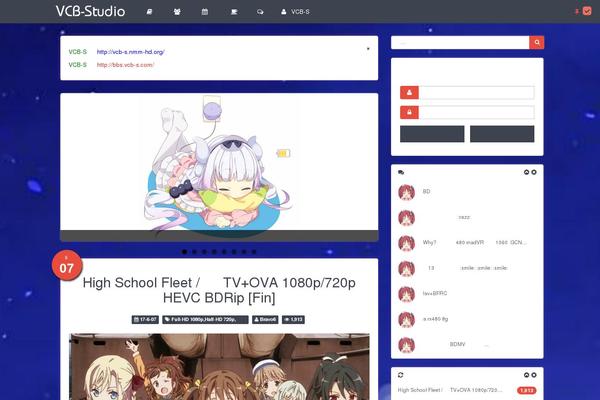Click the left dark button in the login panel
Image resolution: width=600 pixels, height=400 pixels.
(x=432, y=134)
